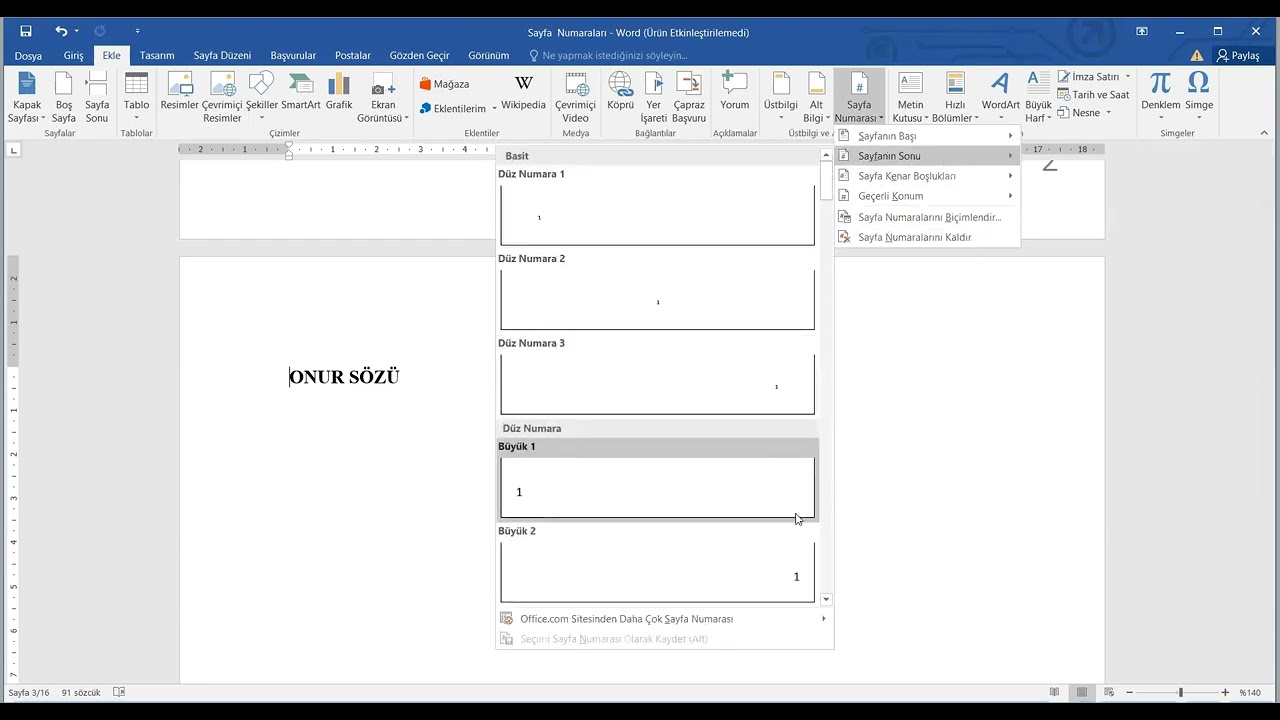Expand the Nesne object dropdown arrow
This screenshot has width=1280, height=720.
click(x=1109, y=113)
